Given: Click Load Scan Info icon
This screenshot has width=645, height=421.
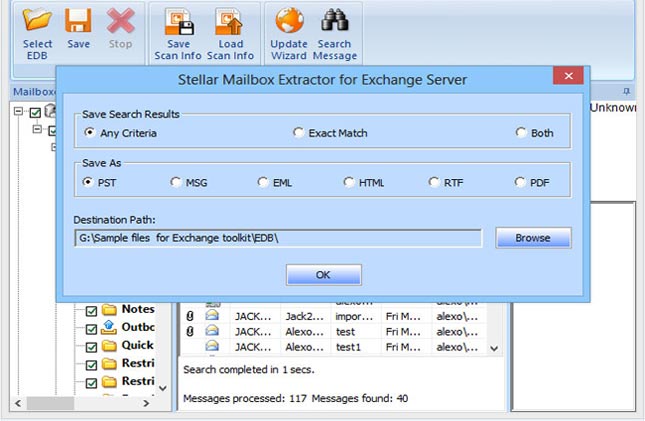Looking at the screenshot, I should (230, 21).
